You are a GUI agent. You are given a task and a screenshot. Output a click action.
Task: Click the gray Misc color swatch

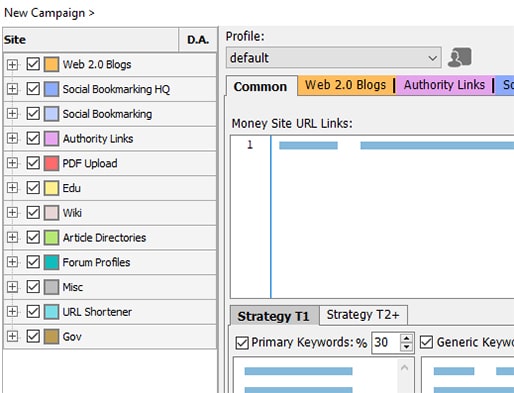tap(51, 287)
